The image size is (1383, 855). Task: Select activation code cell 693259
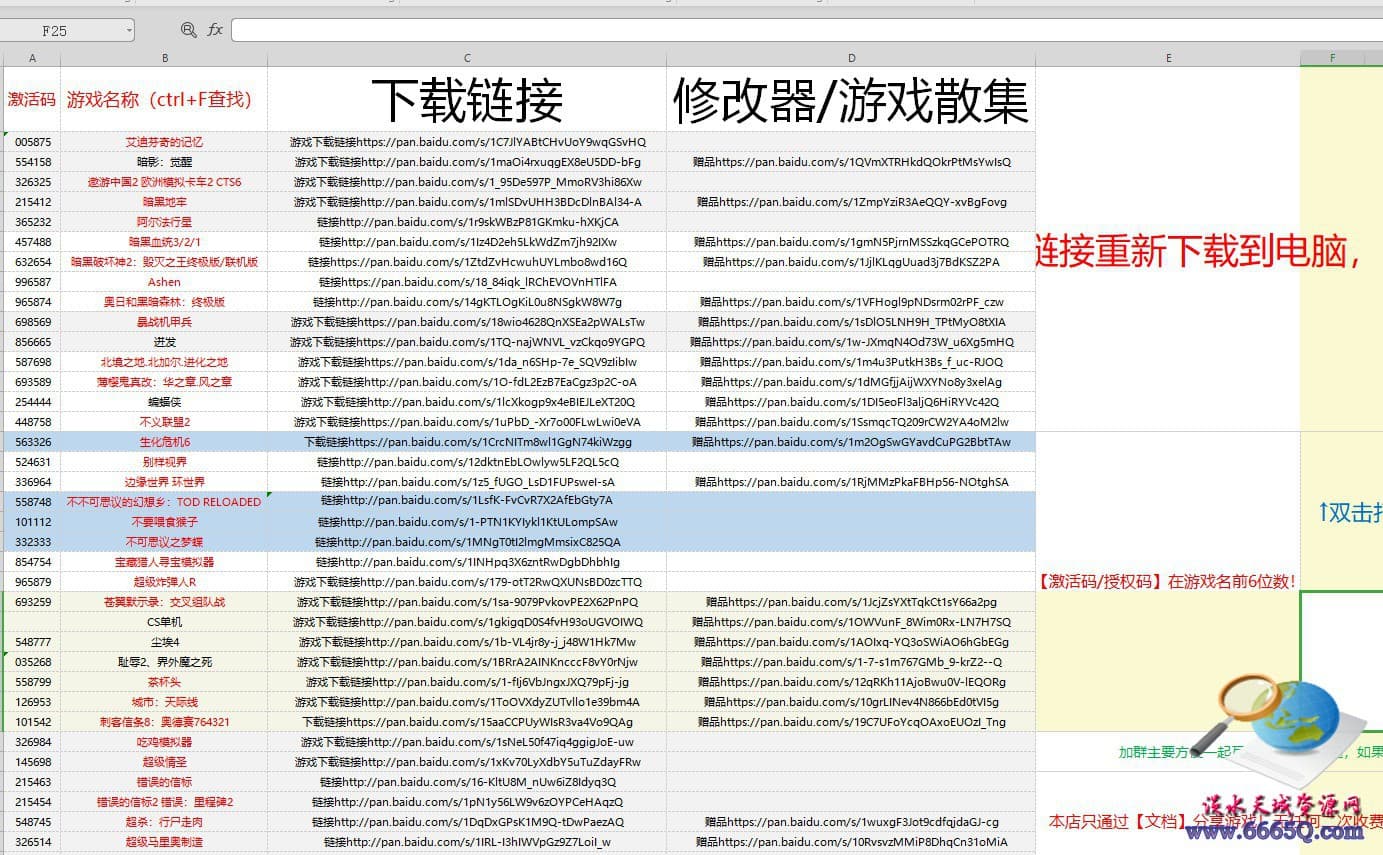tap(32, 602)
